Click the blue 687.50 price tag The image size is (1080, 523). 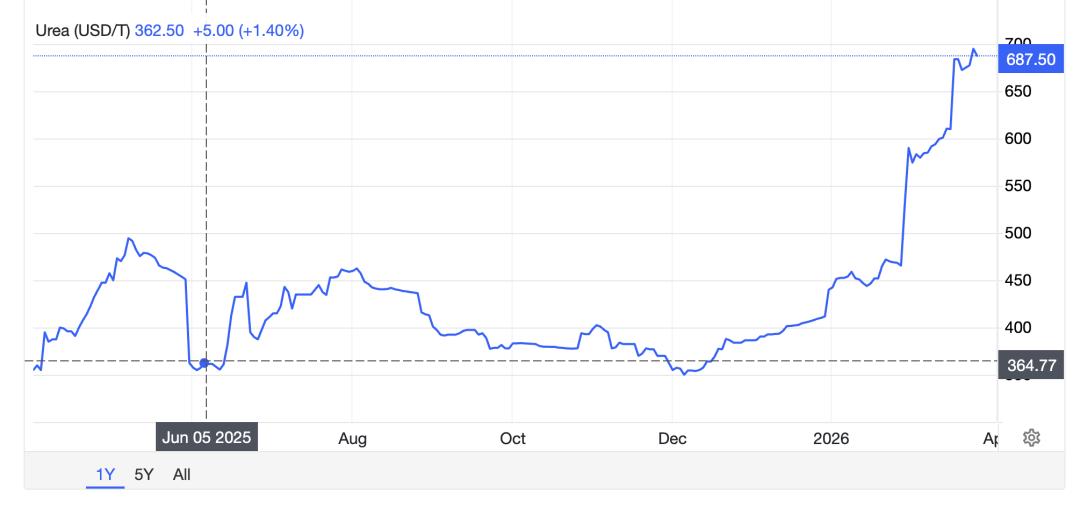(x=1030, y=59)
